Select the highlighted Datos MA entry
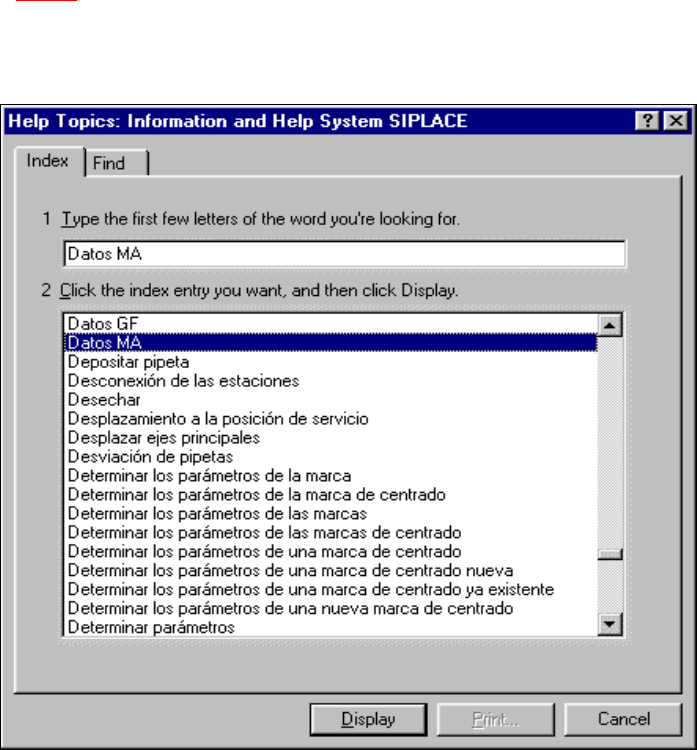The image size is (697, 750). [331, 342]
